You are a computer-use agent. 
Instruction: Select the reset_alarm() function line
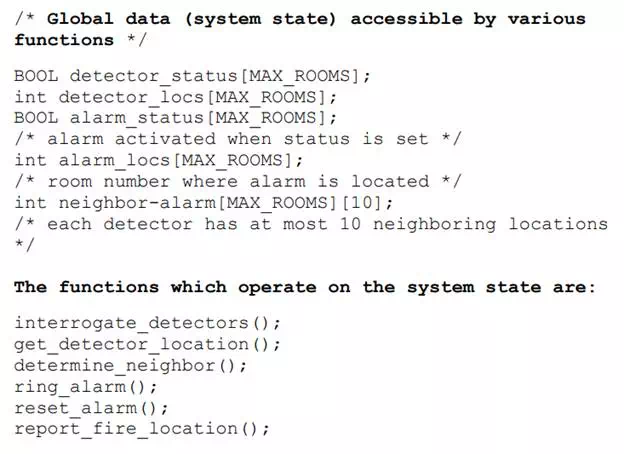pyautogui.click(x=92, y=408)
